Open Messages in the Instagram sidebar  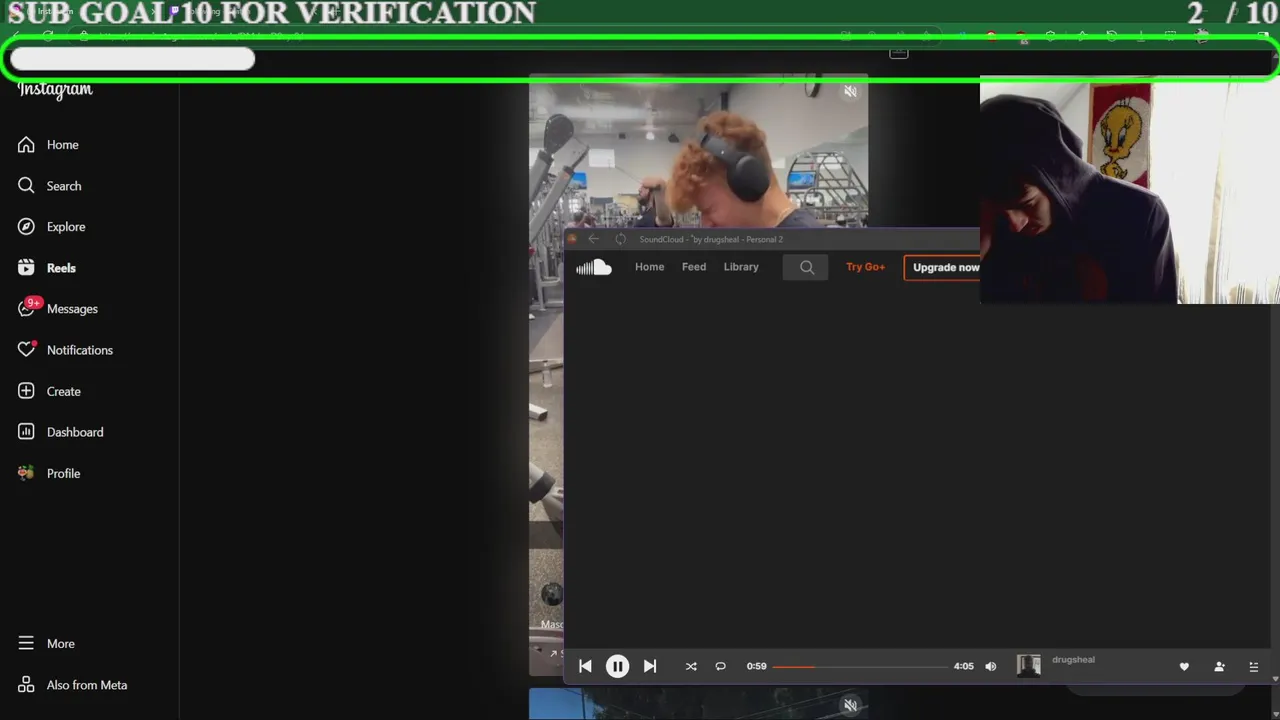pos(57,309)
